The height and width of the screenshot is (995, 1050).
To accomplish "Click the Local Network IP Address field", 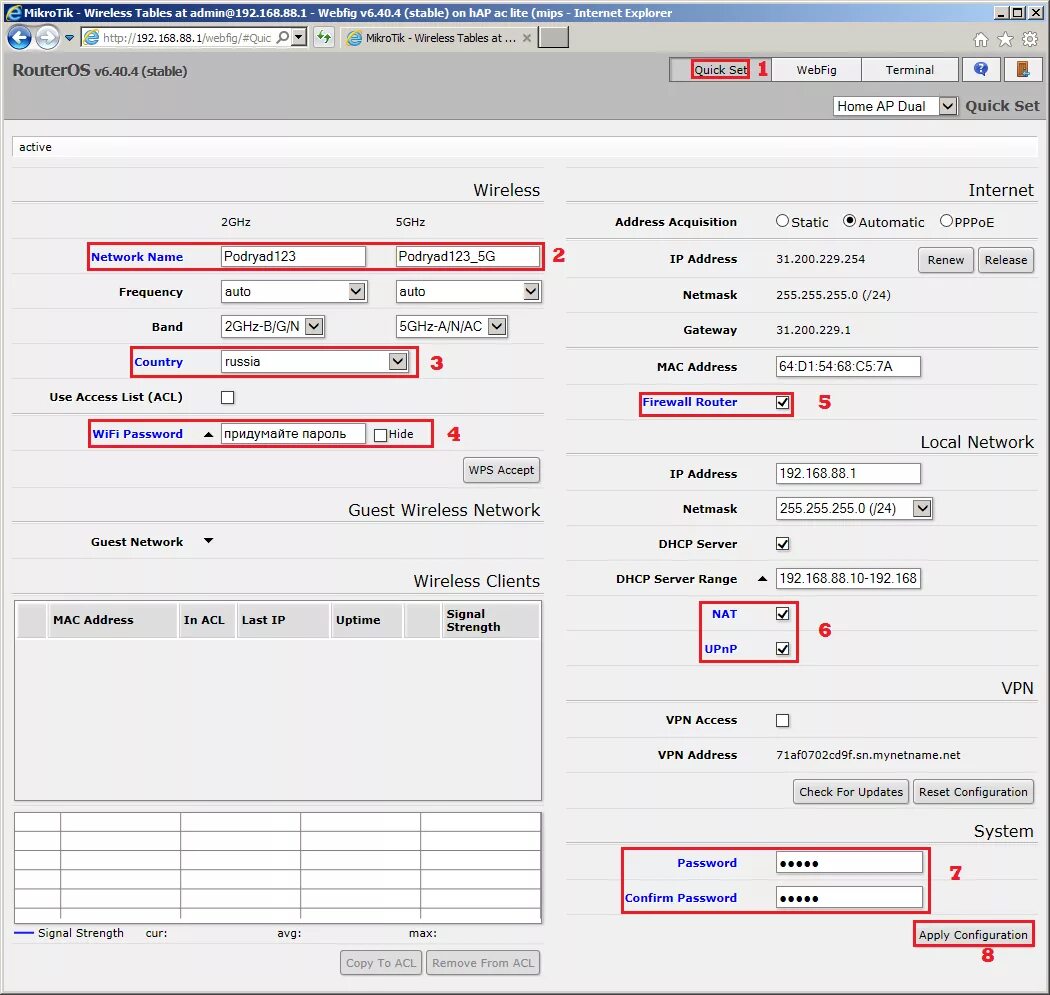I will point(848,473).
